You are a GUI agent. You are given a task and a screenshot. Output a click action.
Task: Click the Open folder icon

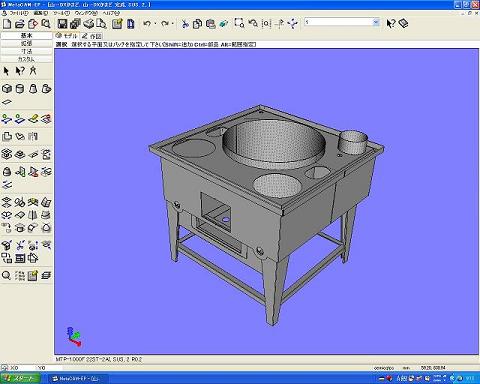(20, 24)
